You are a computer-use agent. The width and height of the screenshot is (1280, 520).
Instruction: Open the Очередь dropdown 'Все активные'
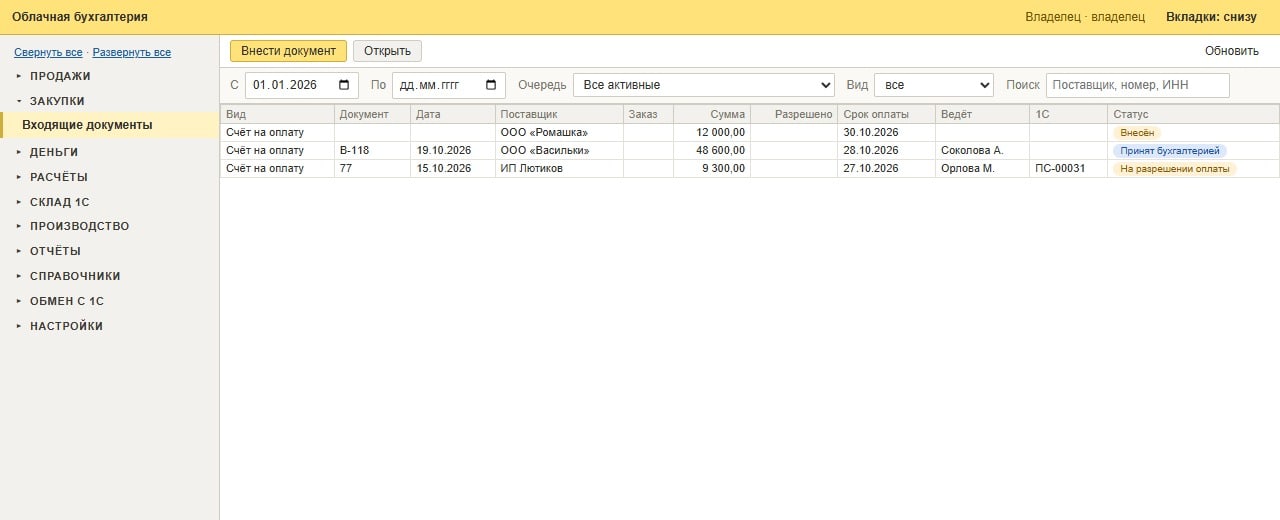tap(704, 85)
